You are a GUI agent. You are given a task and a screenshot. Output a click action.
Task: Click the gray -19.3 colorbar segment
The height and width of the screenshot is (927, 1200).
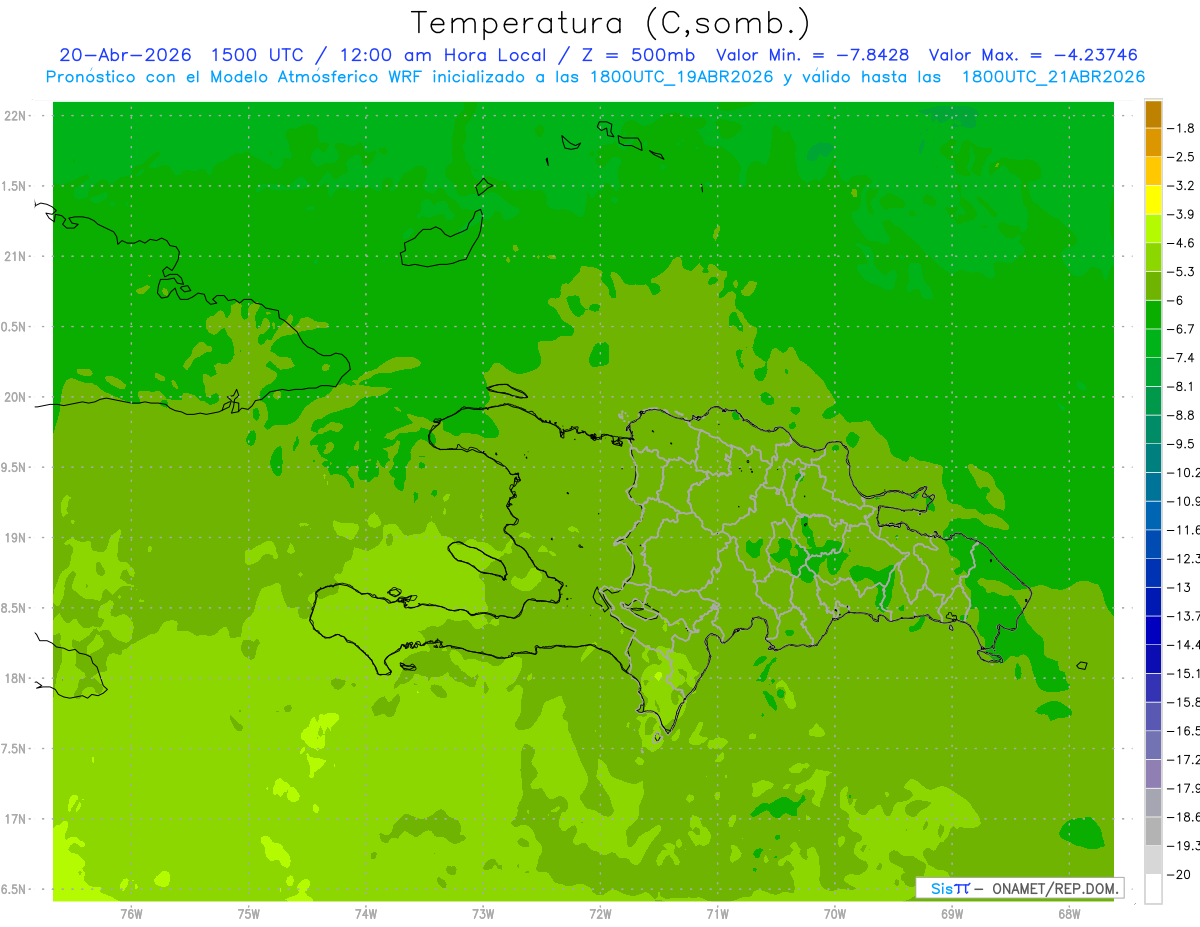(x=1153, y=831)
